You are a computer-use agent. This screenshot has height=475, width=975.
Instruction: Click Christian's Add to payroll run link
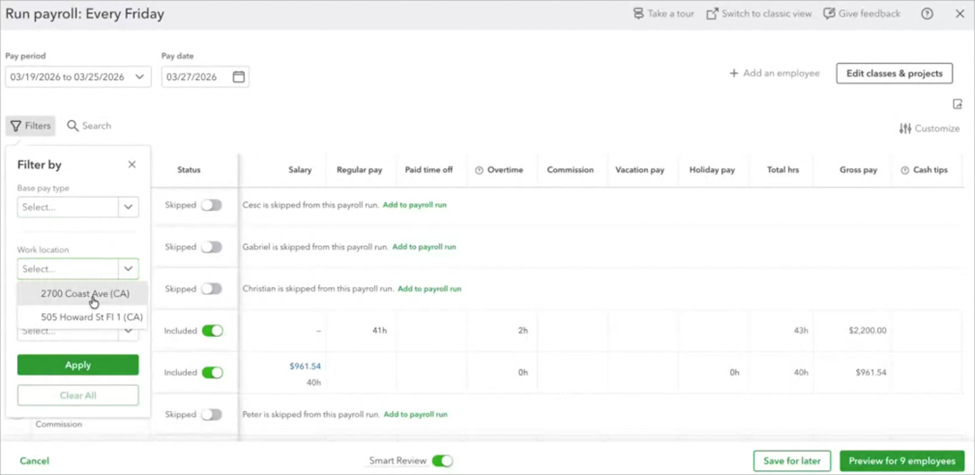pos(429,289)
